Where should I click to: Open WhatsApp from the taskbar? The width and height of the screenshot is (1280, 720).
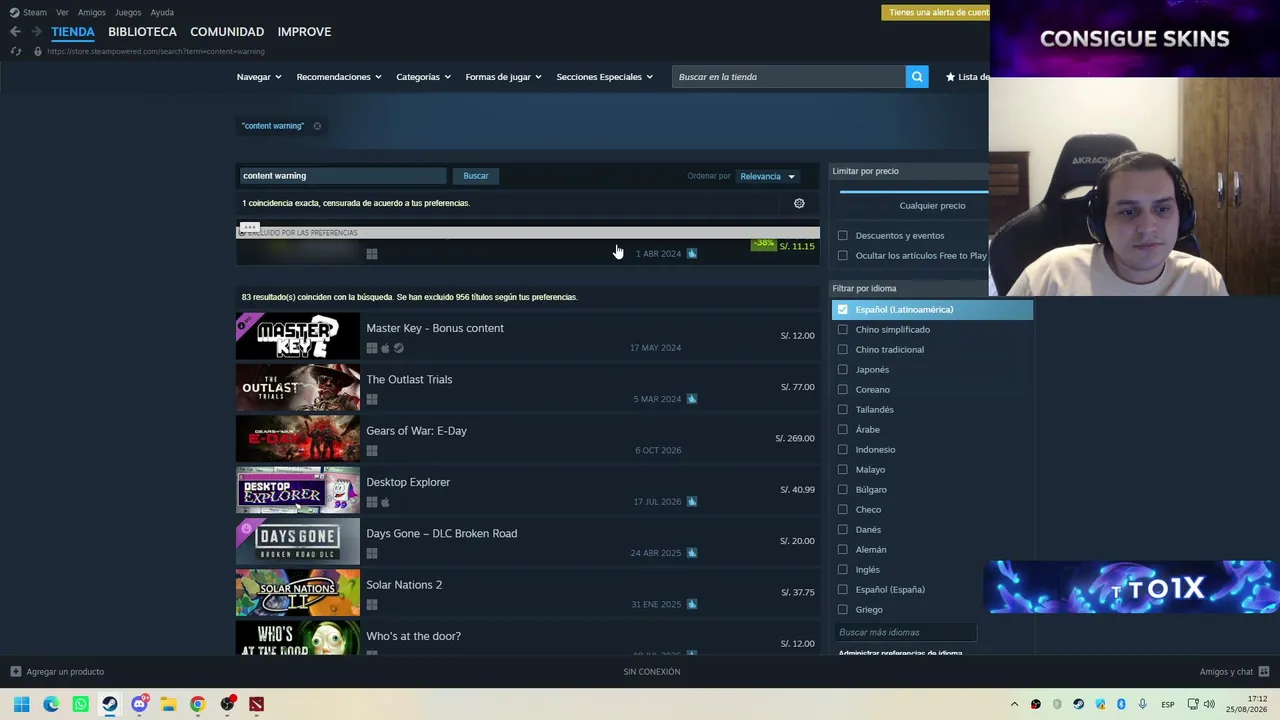[x=81, y=704]
